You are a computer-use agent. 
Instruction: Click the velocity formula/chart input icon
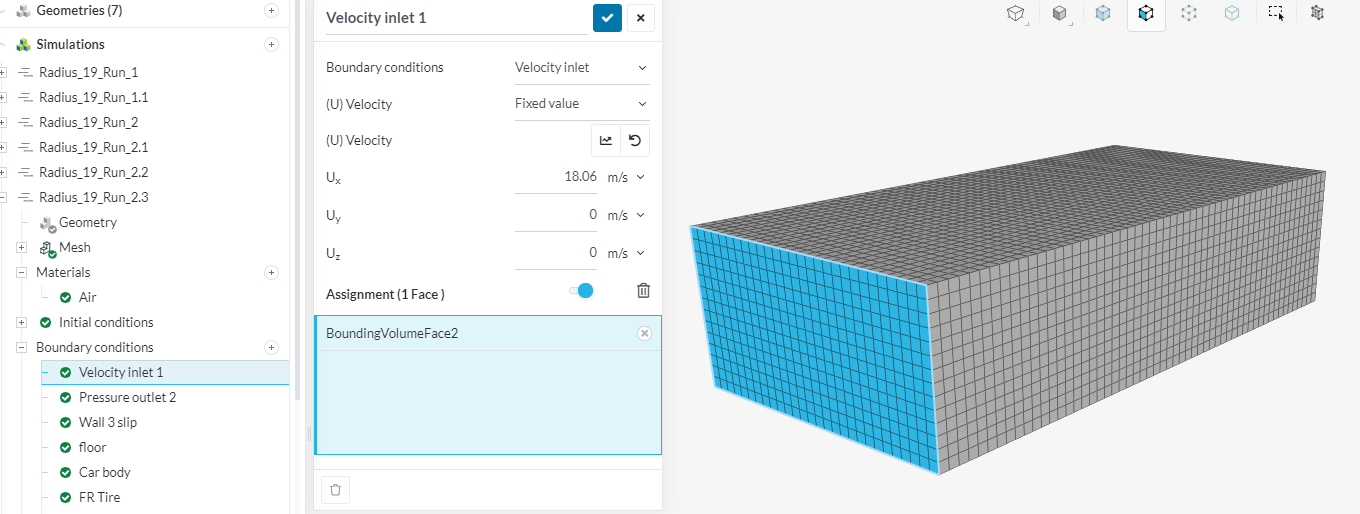pos(606,141)
